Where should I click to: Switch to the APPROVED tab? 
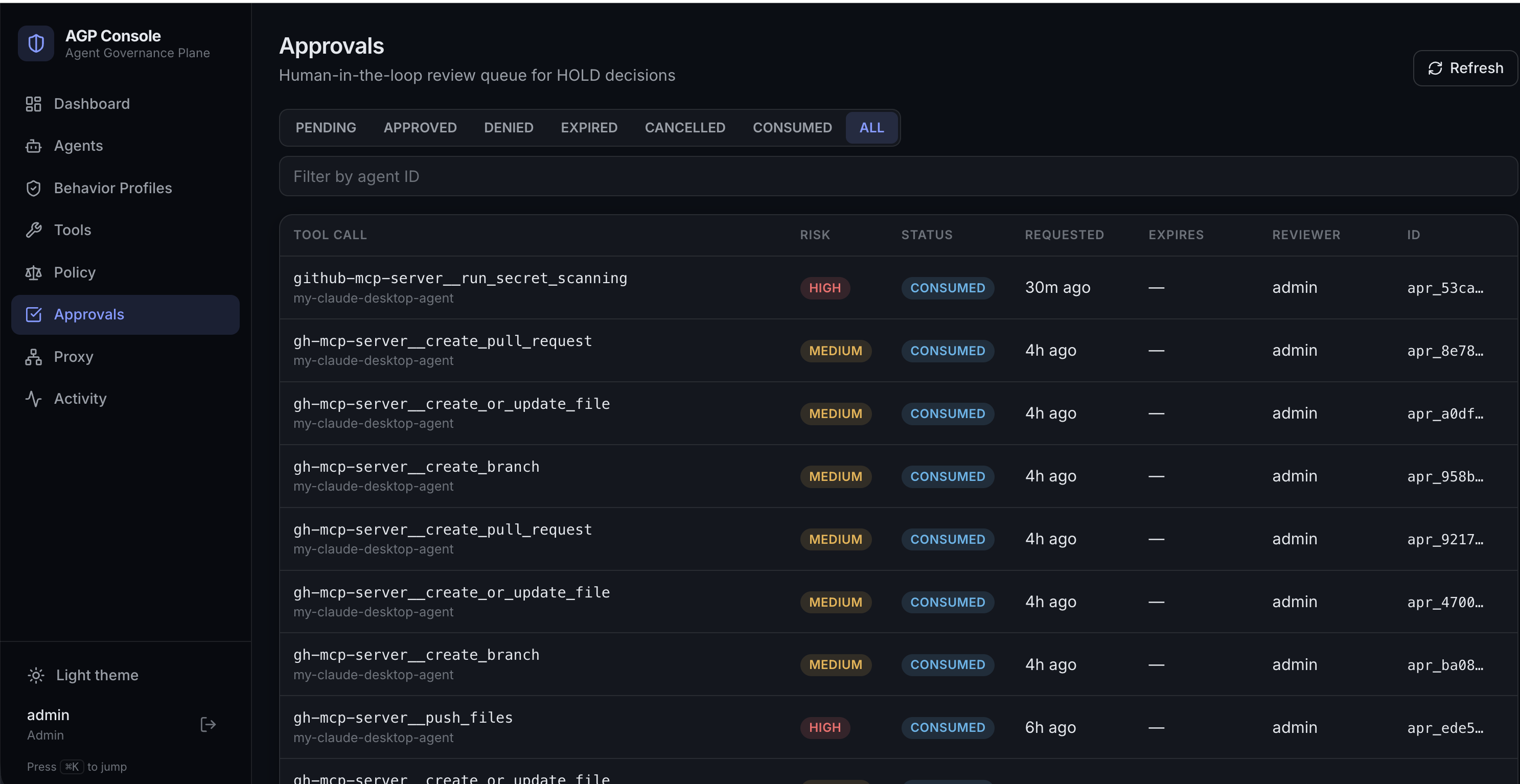tap(420, 127)
